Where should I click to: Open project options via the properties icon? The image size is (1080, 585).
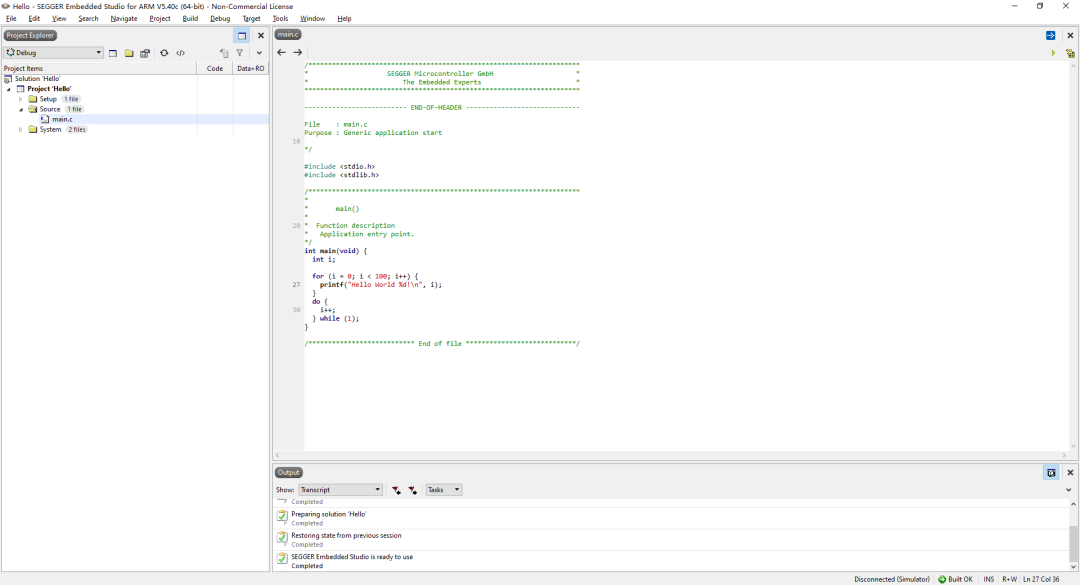click(x=145, y=53)
